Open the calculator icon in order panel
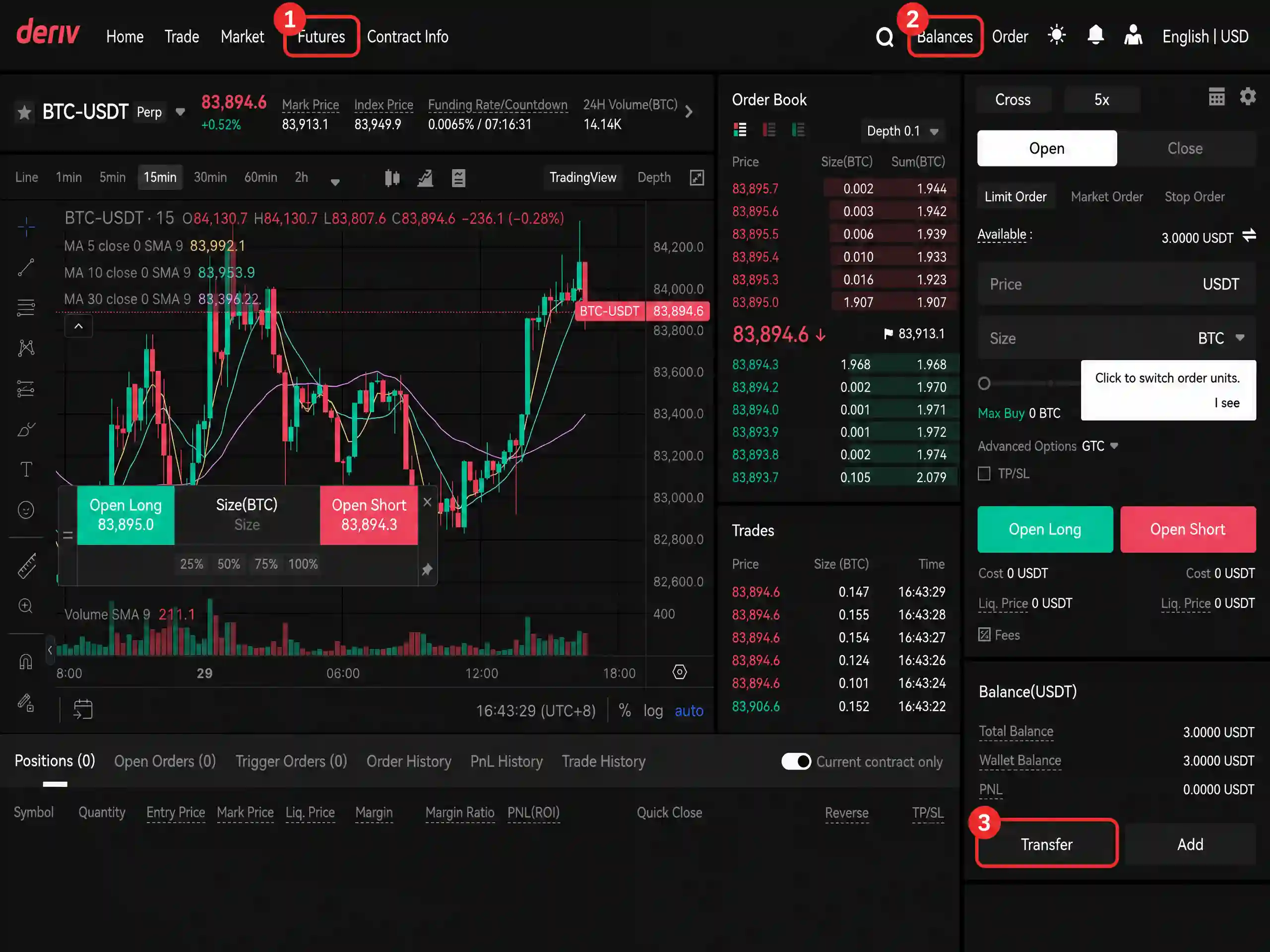This screenshot has height=952, width=1270. coord(1216,96)
